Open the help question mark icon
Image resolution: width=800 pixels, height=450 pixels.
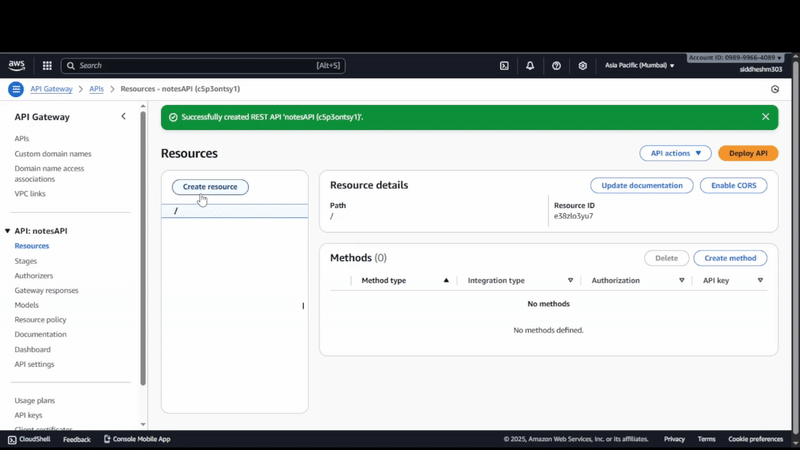(556, 65)
